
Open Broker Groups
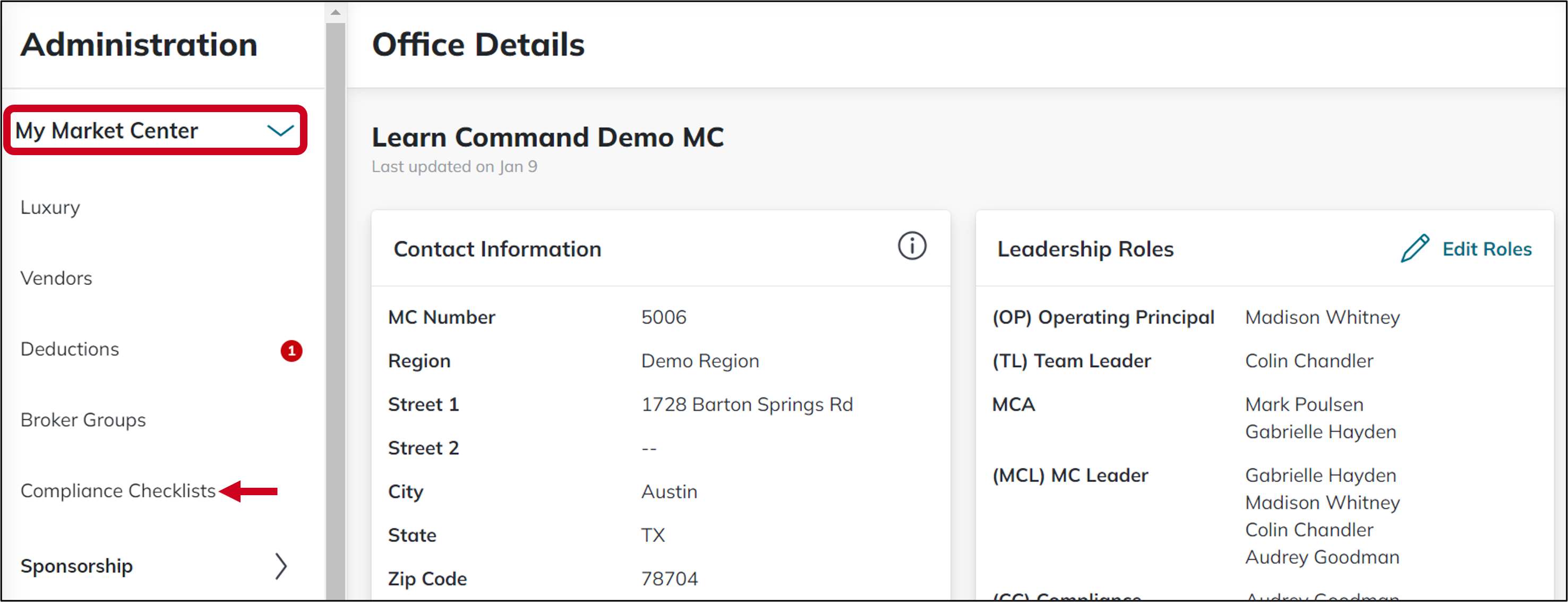83,419
